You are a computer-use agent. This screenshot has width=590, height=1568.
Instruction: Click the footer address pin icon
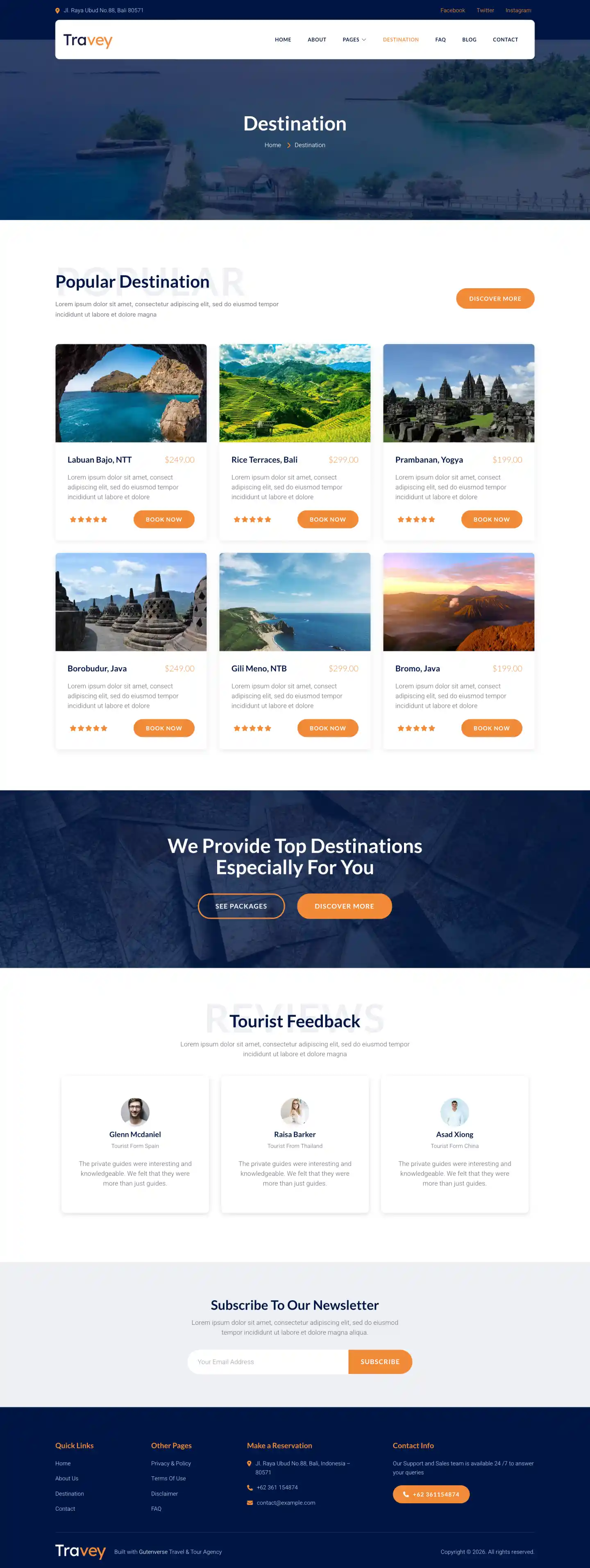(x=249, y=1463)
